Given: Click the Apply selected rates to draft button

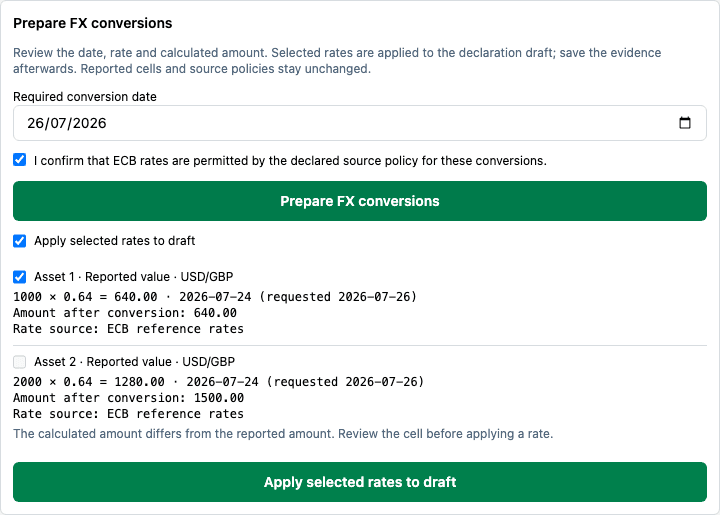Looking at the screenshot, I should (x=360, y=482).
